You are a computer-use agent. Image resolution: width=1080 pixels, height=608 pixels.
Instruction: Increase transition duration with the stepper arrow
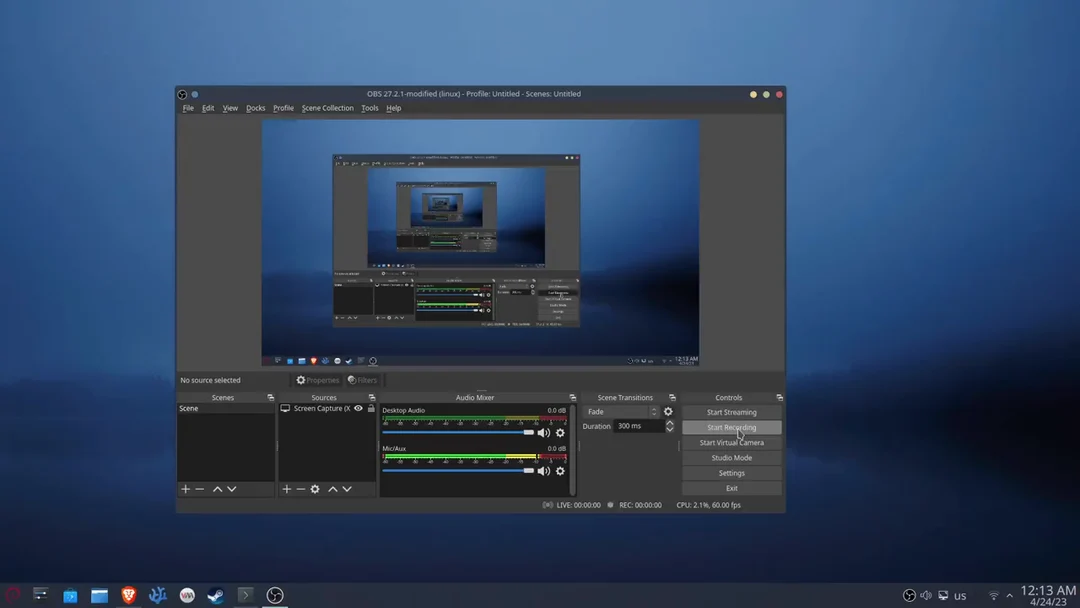[670, 423]
